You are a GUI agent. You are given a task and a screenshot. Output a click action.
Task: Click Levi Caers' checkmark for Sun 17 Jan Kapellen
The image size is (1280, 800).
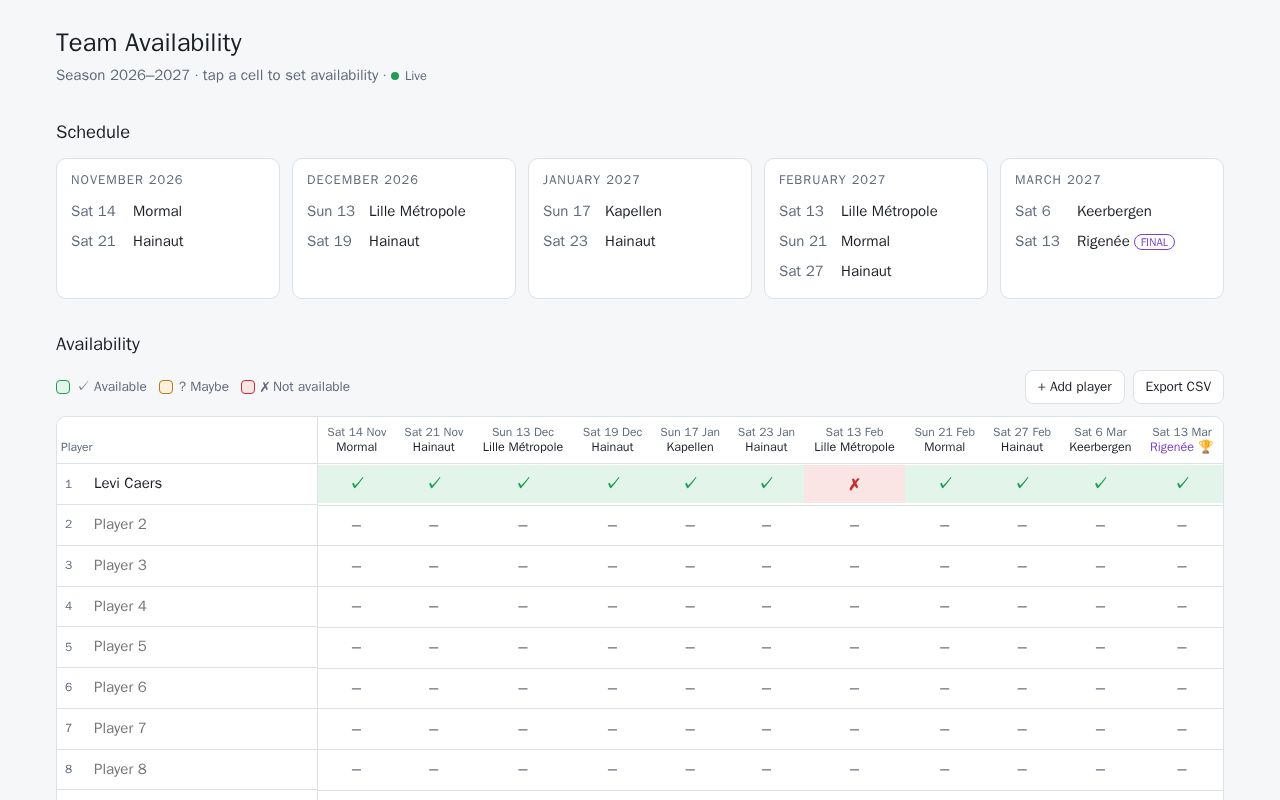click(690, 484)
